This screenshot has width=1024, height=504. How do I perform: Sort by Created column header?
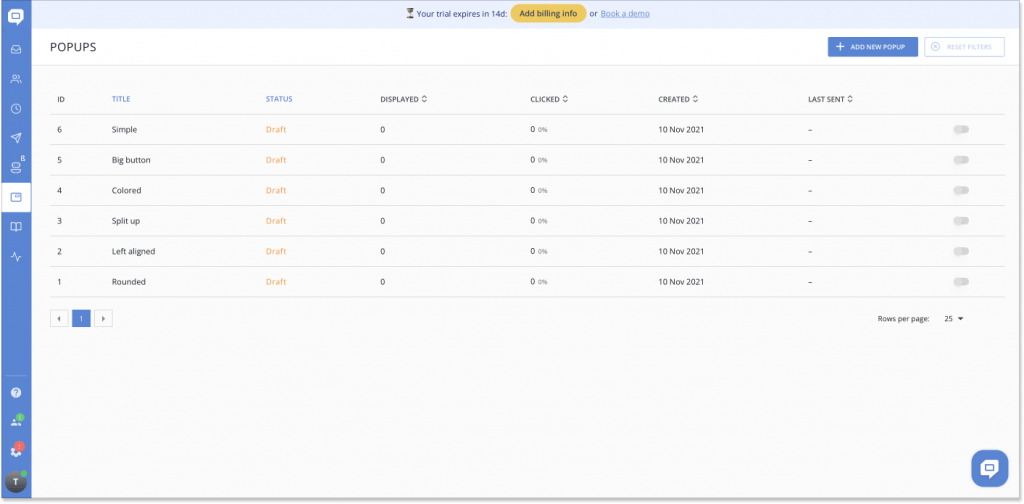pyautogui.click(x=678, y=99)
